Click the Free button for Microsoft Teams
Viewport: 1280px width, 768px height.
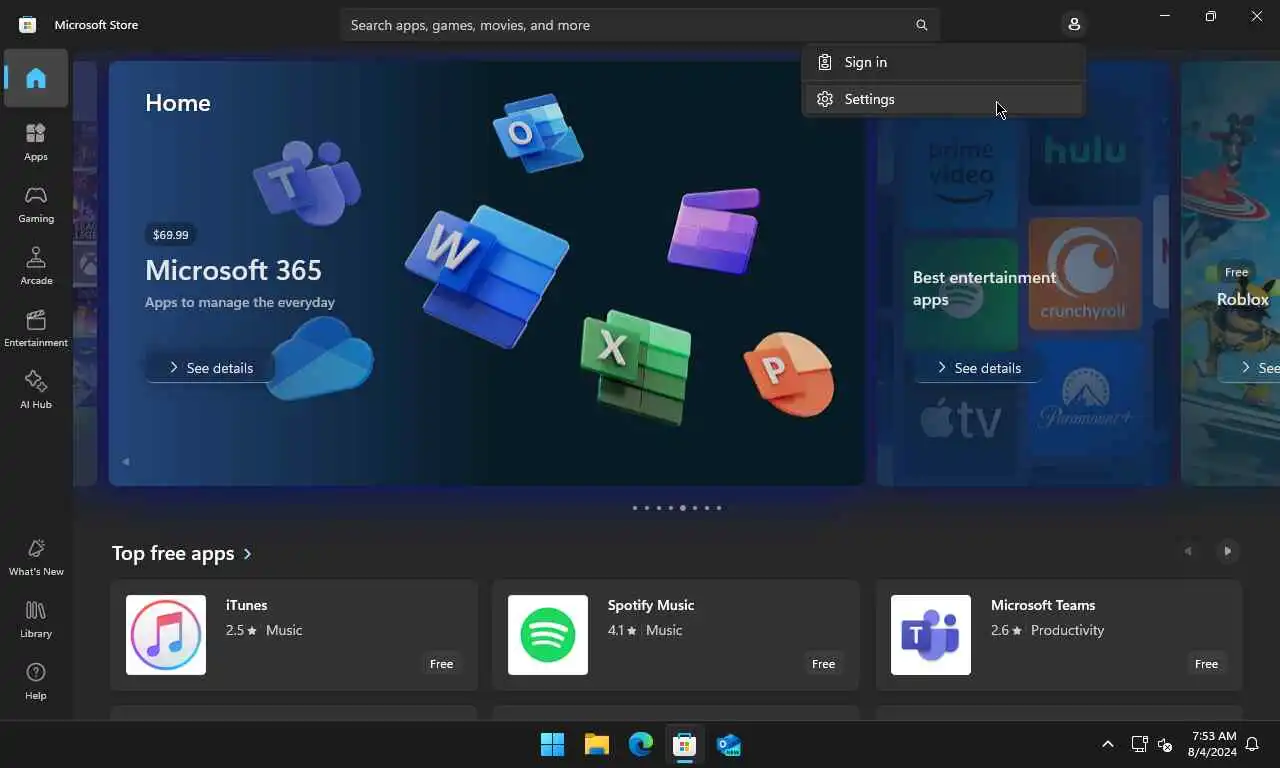click(x=1206, y=664)
